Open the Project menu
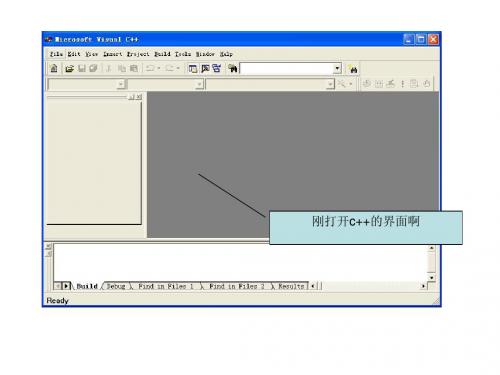 click(138, 54)
